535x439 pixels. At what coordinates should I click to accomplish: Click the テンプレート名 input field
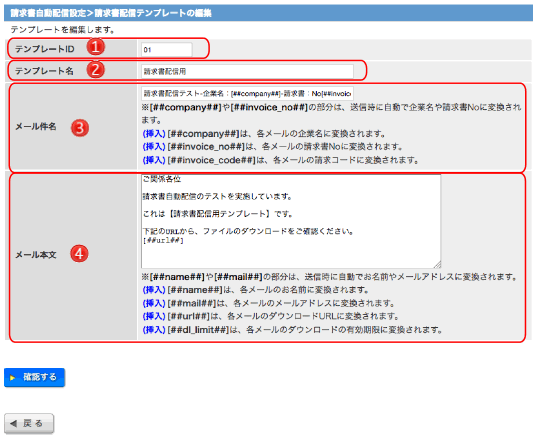247,71
